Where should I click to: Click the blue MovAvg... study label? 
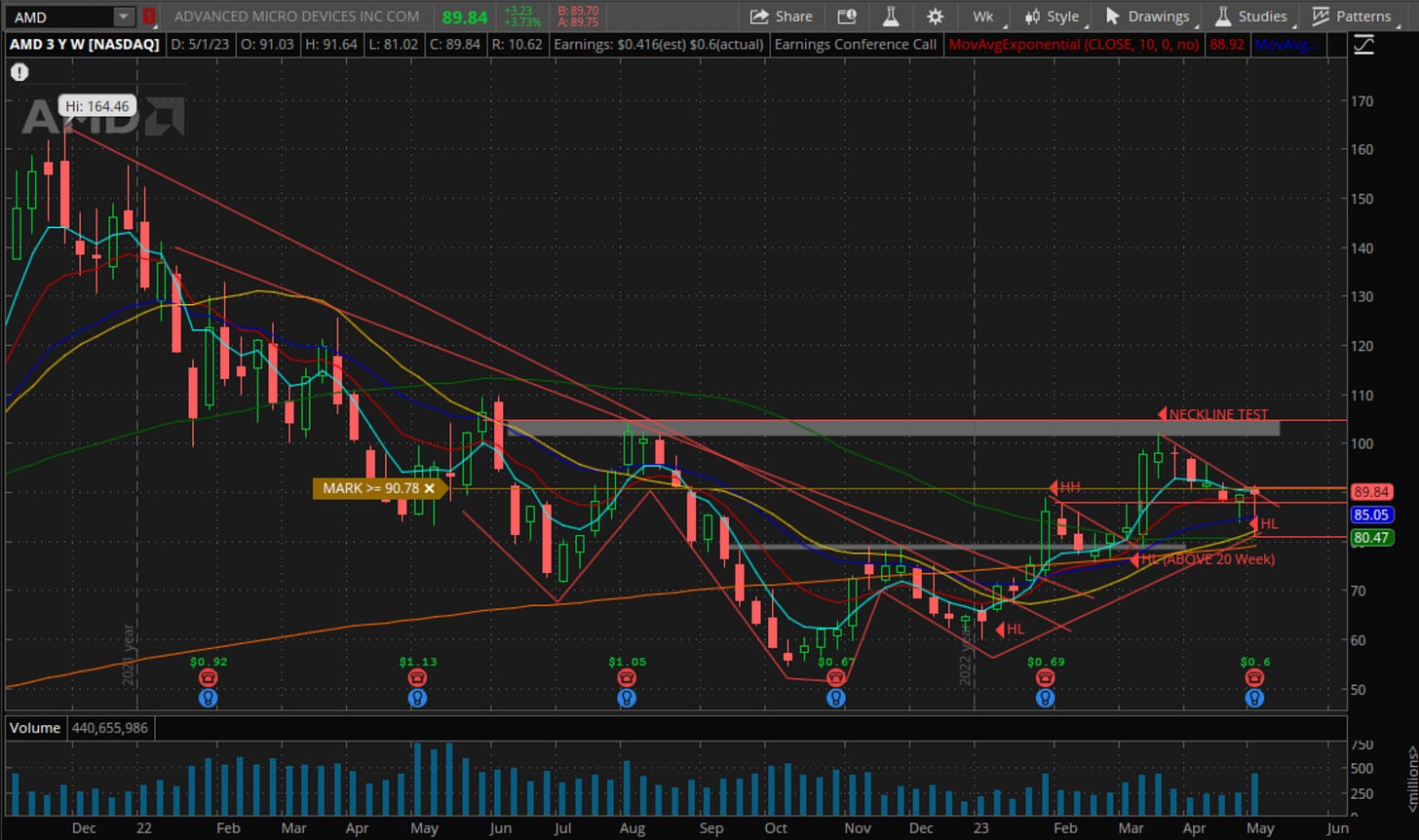1286,44
